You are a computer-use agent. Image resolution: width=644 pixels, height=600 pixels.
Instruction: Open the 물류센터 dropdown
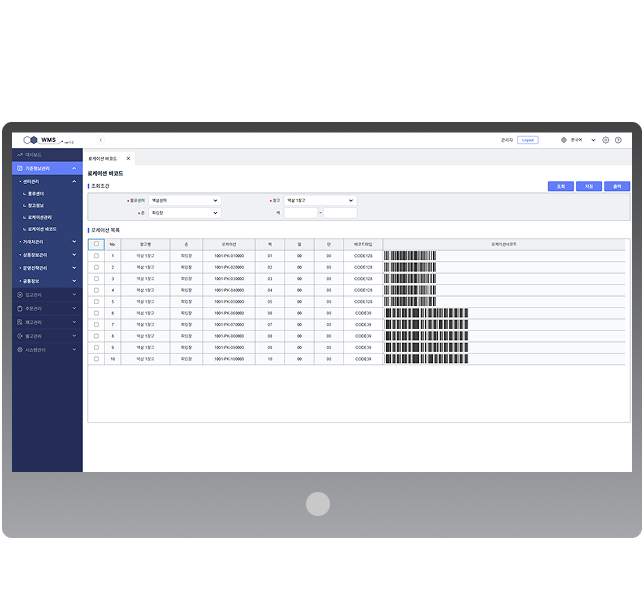coord(183,200)
